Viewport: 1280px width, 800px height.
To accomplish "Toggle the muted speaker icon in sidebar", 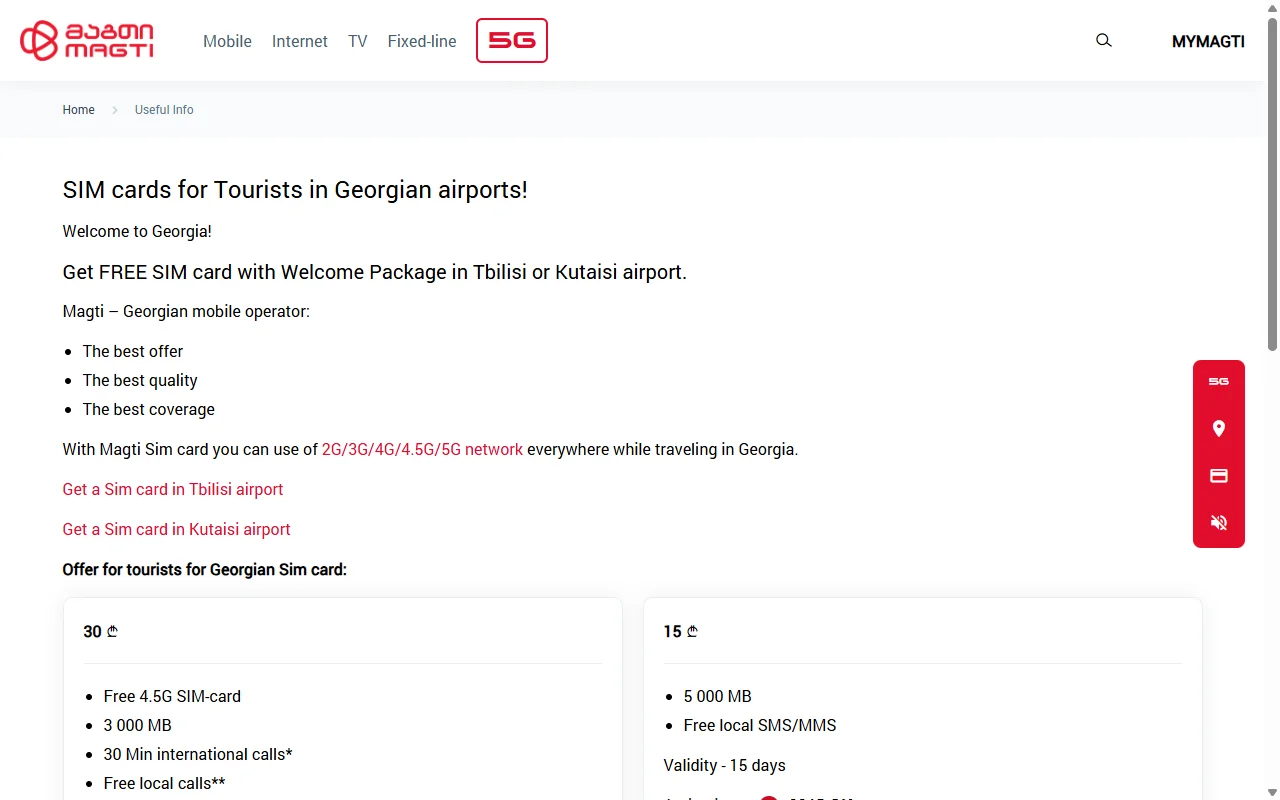I will pyautogui.click(x=1219, y=522).
